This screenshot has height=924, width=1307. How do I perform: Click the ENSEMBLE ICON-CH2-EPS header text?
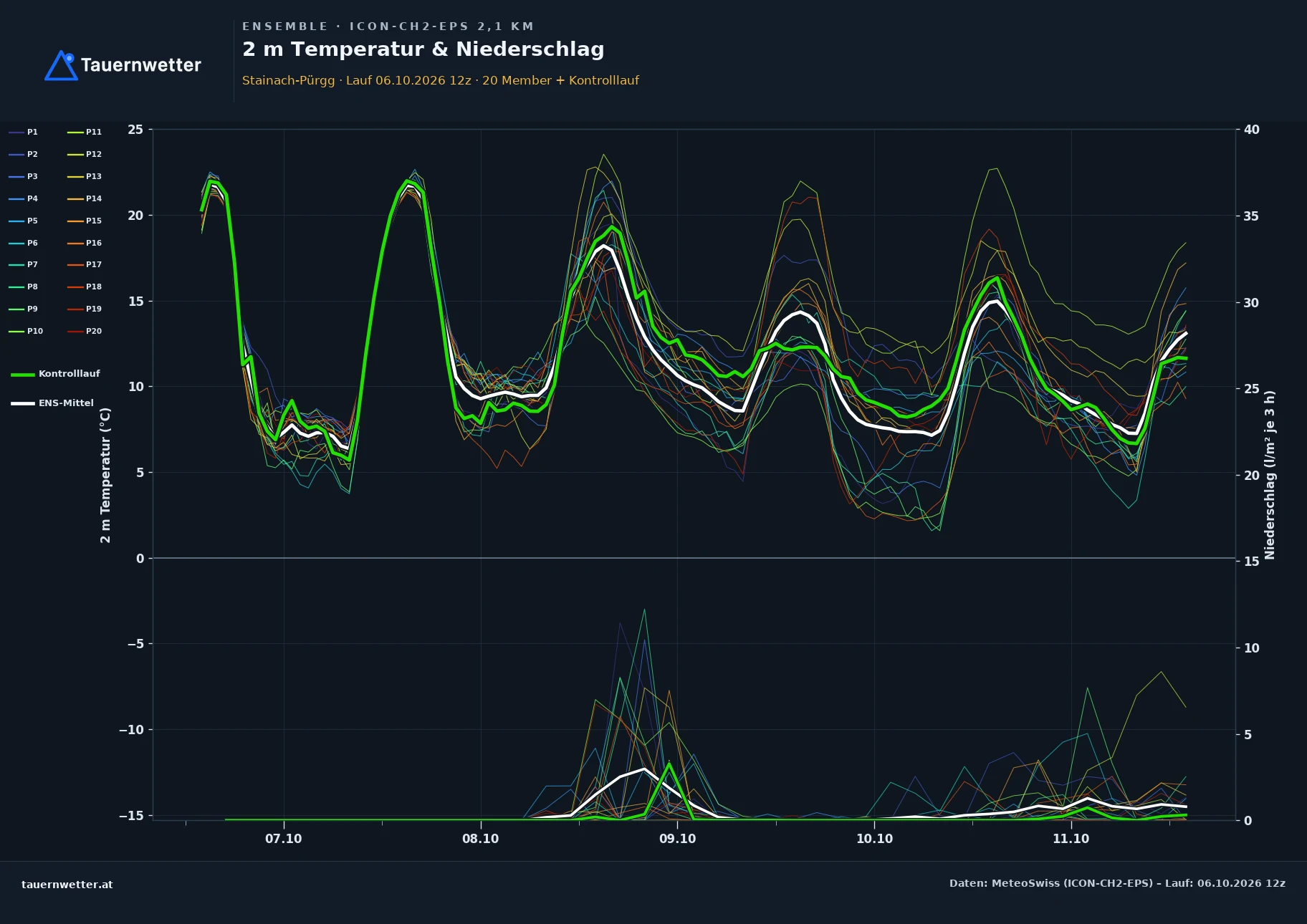coord(388,27)
